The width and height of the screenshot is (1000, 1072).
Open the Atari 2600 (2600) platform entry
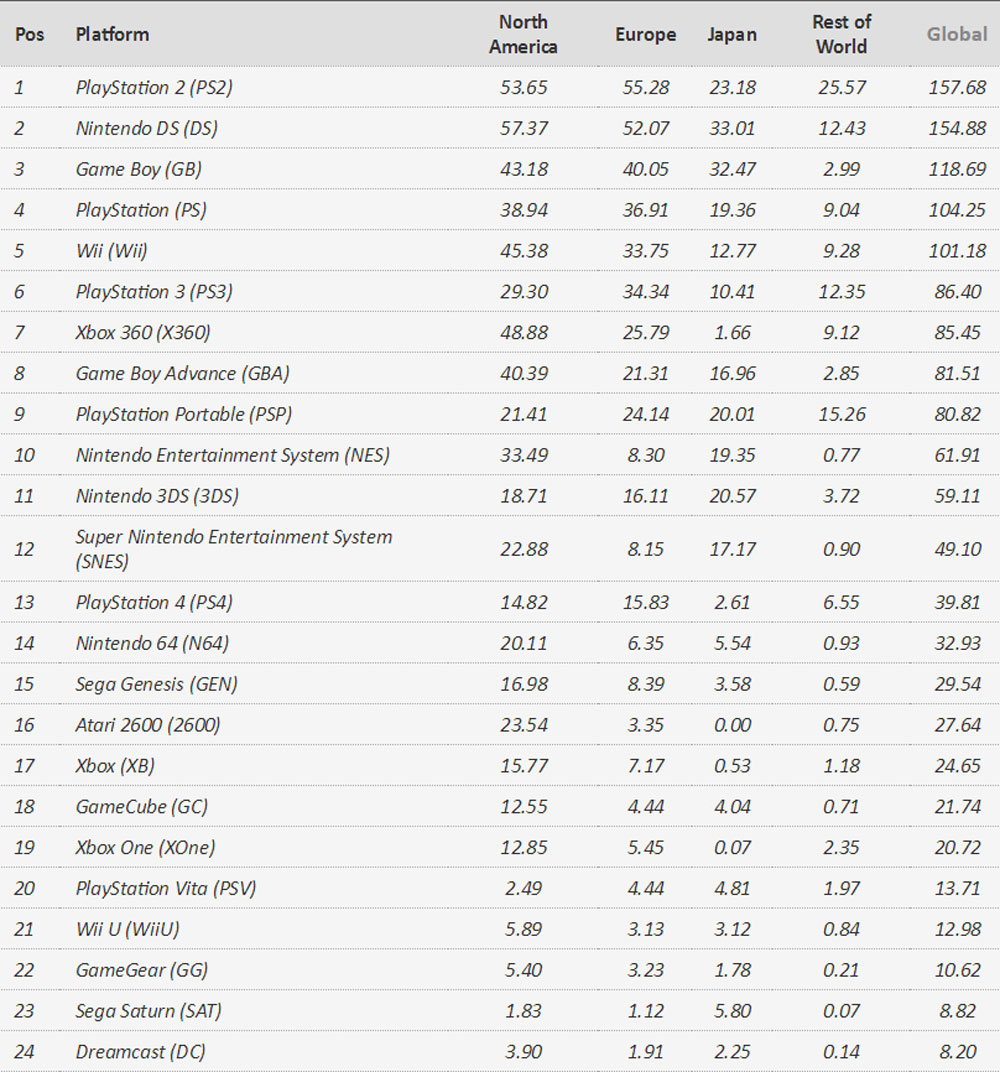148,725
